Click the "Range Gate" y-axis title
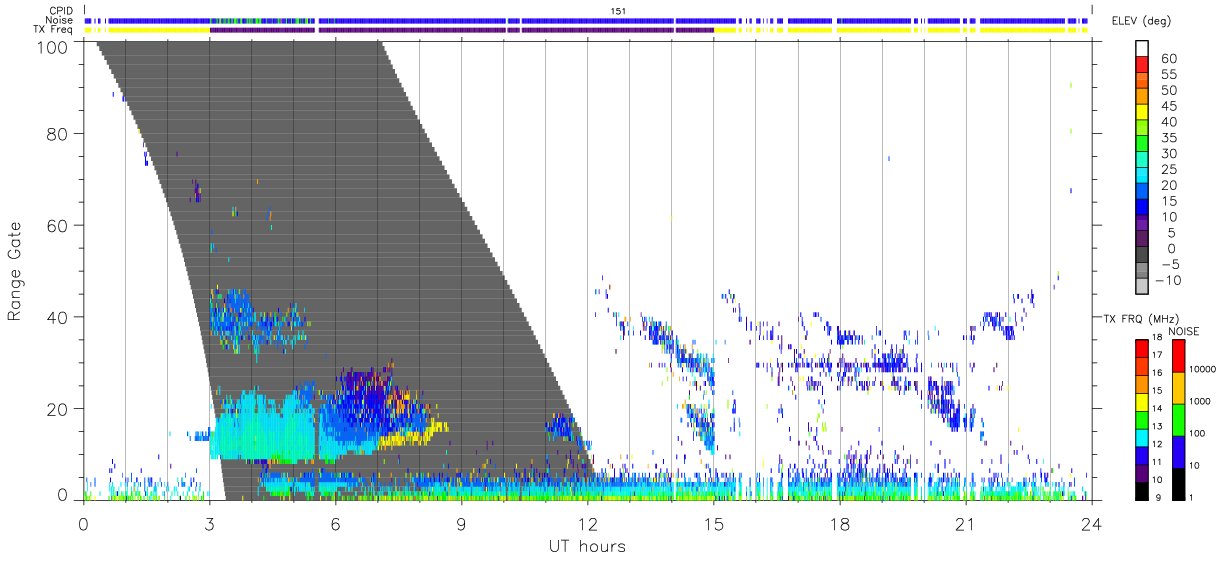This screenshot has width=1228, height=567. tap(15, 273)
